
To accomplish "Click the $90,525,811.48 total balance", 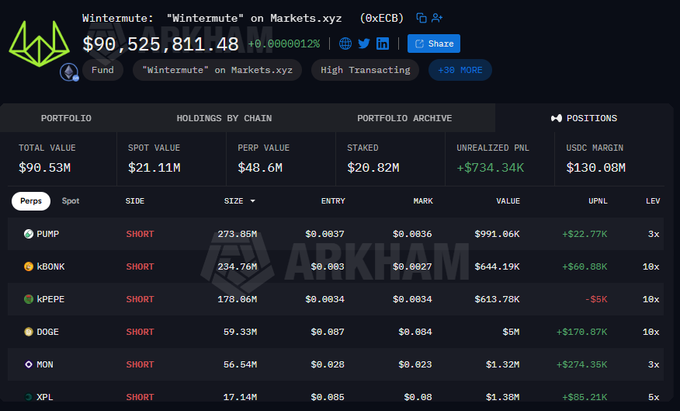I will tap(160, 44).
